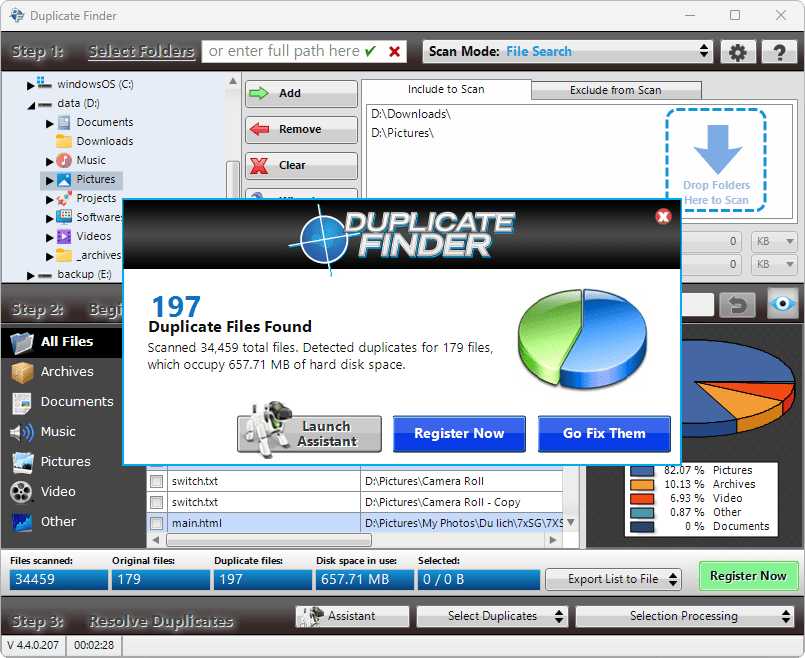Click the blue Register Now popup button
The height and width of the screenshot is (658, 805).
pos(459,434)
